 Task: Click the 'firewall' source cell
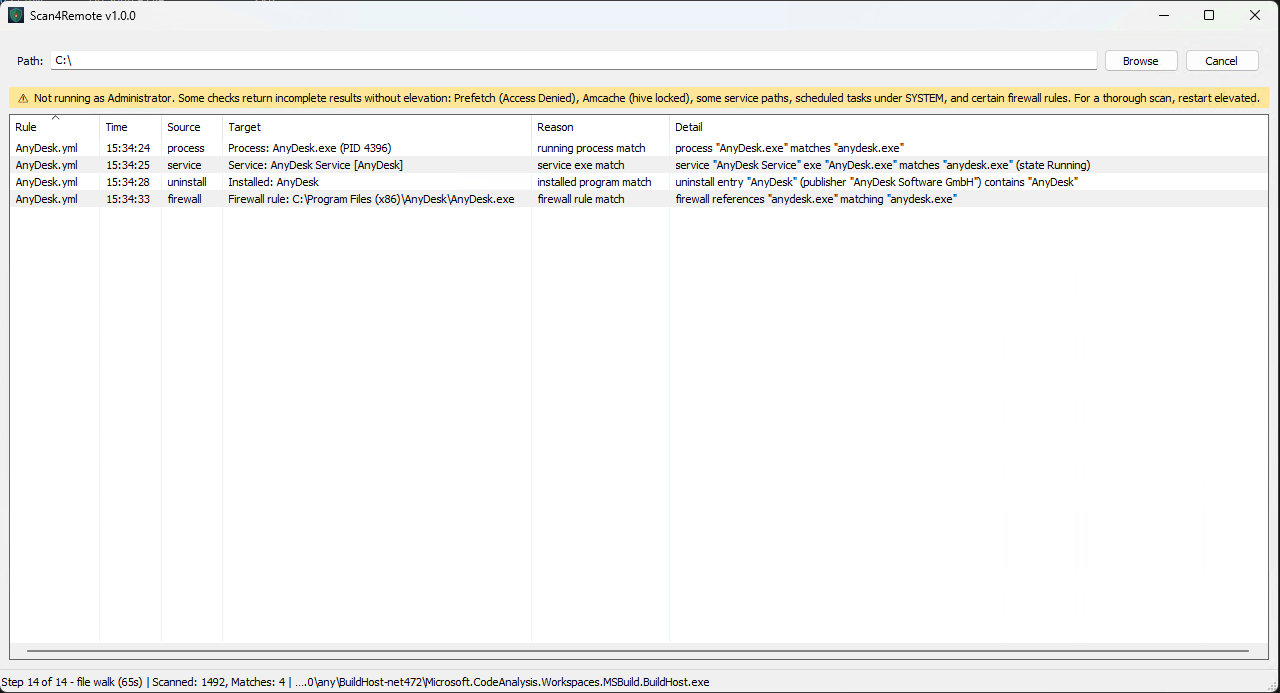click(x=184, y=199)
